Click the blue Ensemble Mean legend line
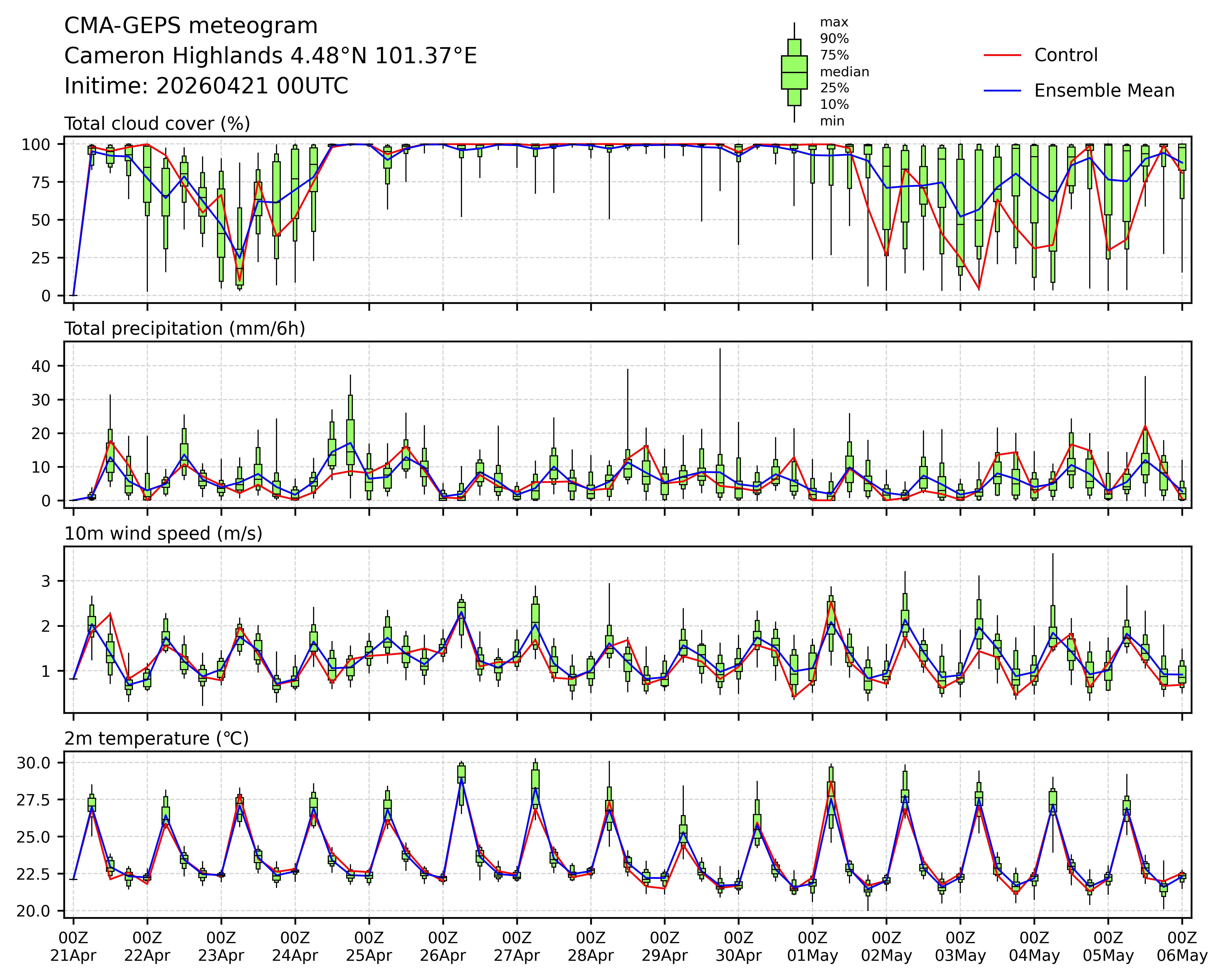This screenshot has width=1224, height=980. tap(1002, 91)
